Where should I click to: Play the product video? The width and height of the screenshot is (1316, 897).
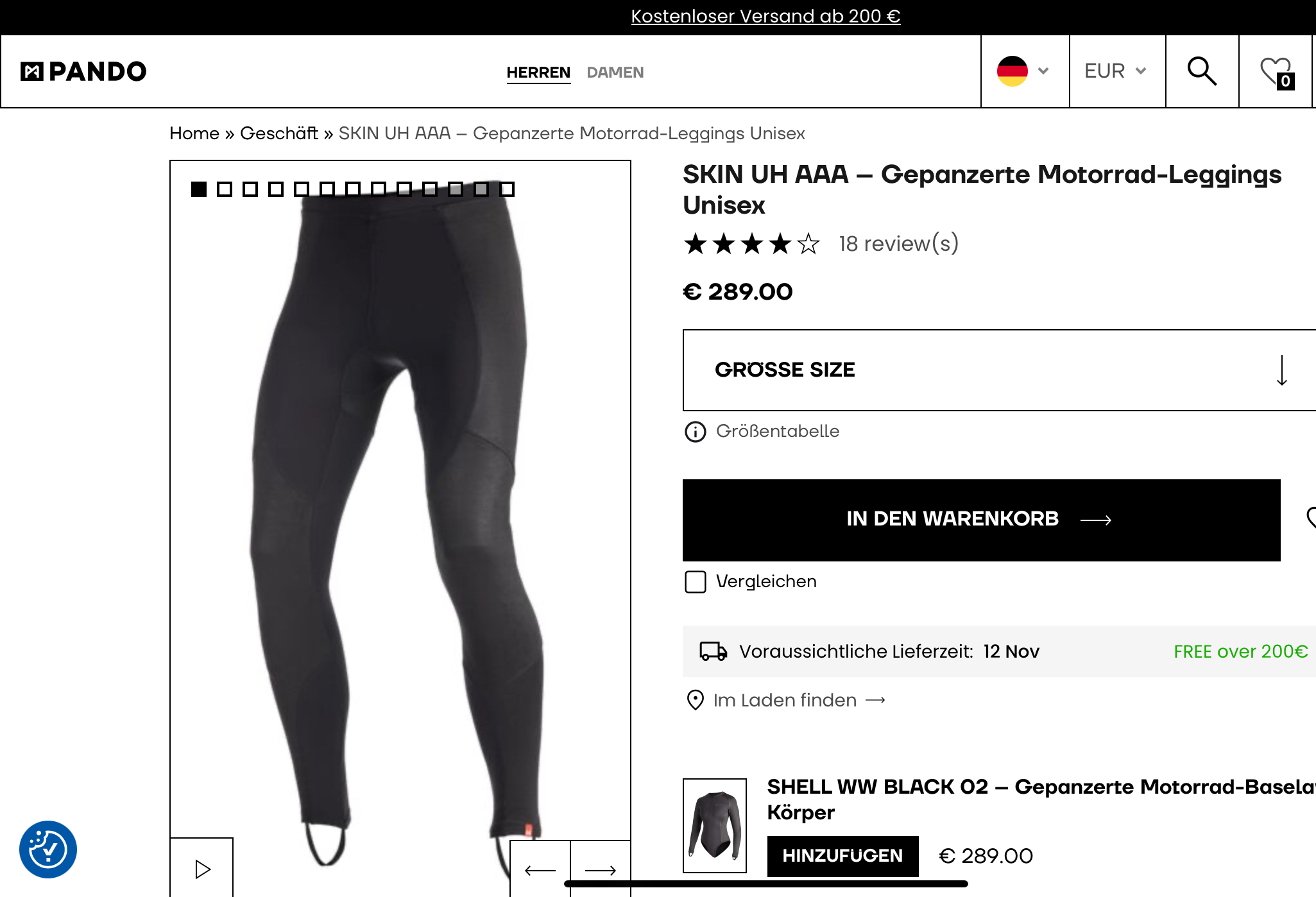202,869
